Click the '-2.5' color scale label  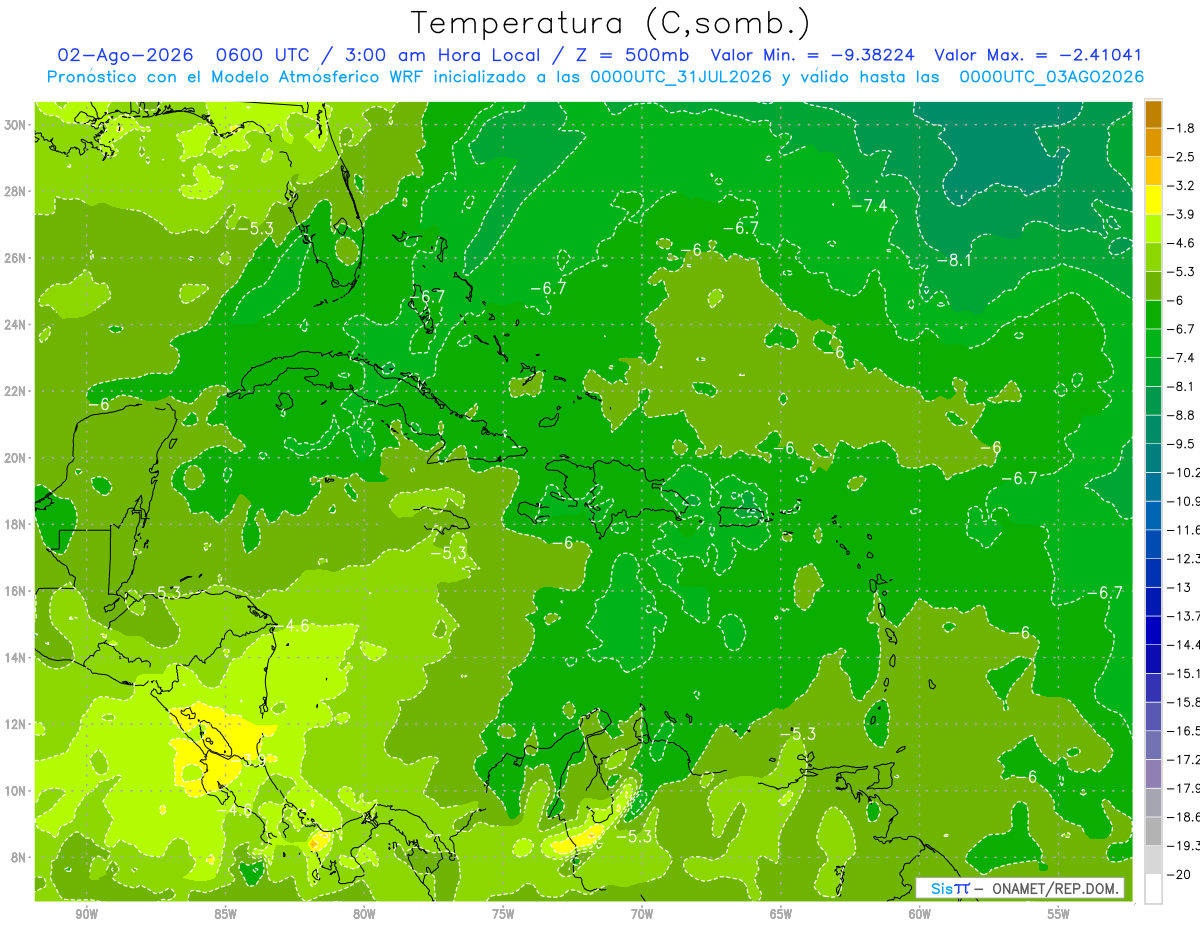click(x=1182, y=157)
